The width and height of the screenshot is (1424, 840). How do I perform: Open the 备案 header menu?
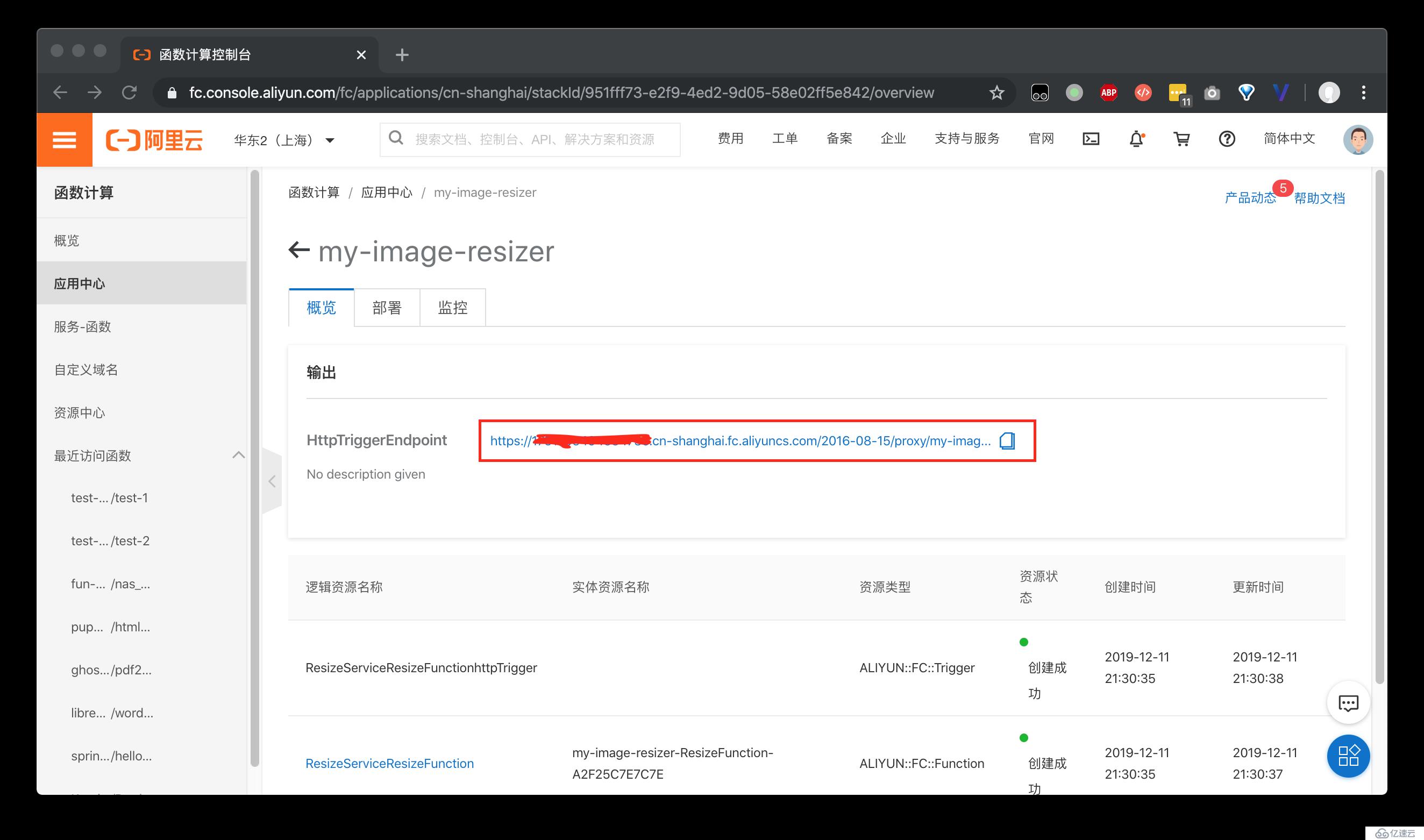click(x=839, y=139)
